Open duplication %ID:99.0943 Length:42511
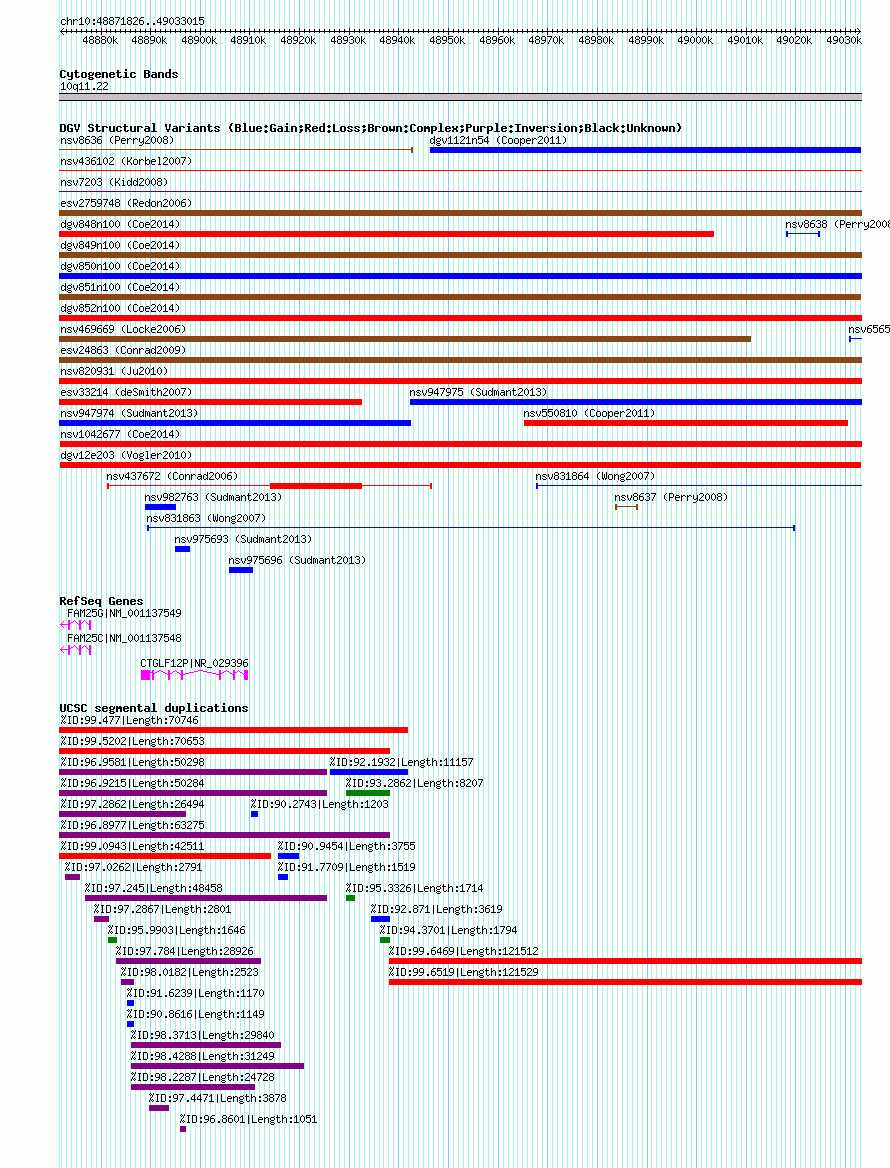The height and width of the screenshot is (1168, 890). [x=165, y=856]
